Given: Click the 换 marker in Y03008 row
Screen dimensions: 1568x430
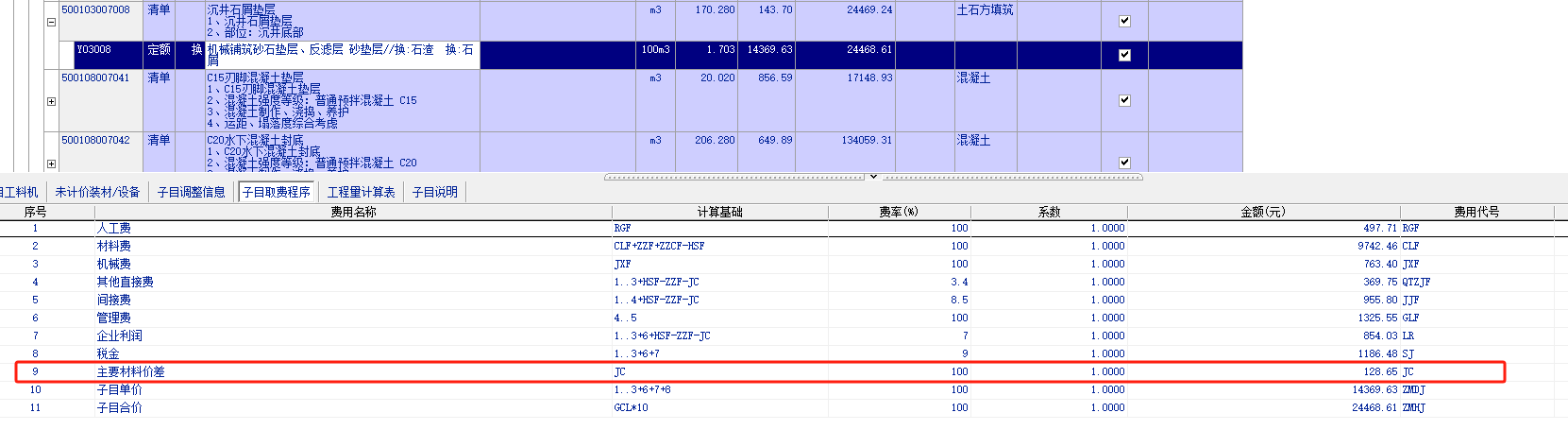Looking at the screenshot, I should click(x=196, y=49).
